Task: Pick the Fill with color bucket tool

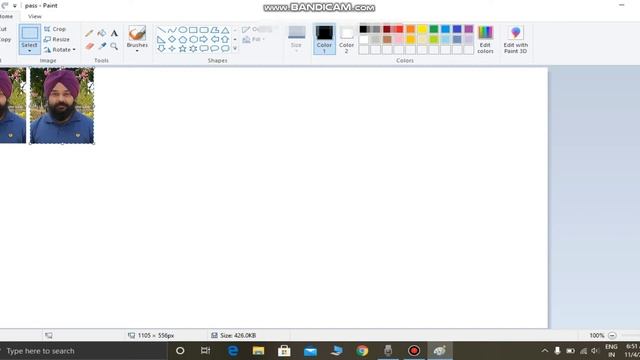Action: click(102, 33)
